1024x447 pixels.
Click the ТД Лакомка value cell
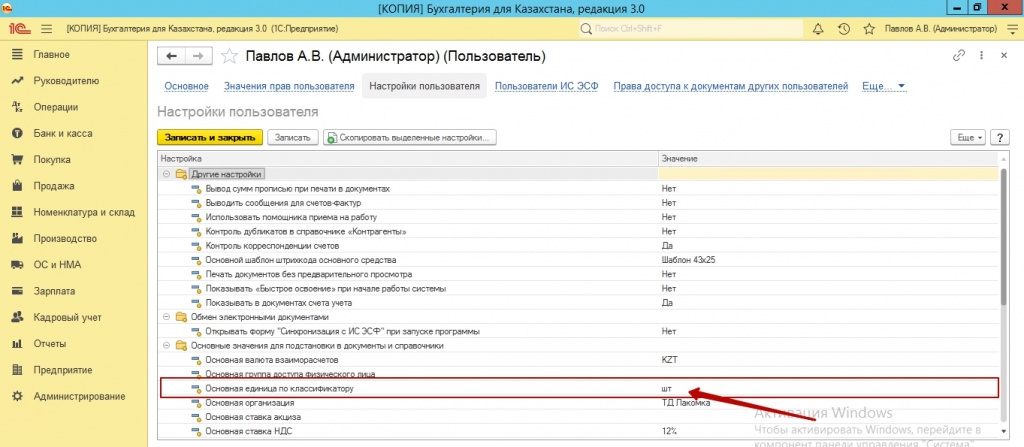pos(828,403)
